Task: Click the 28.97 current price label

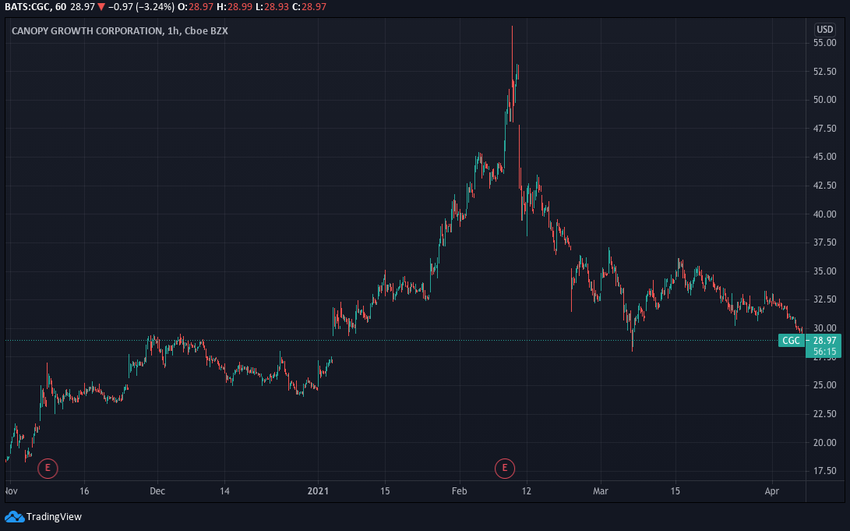Action: (825, 340)
